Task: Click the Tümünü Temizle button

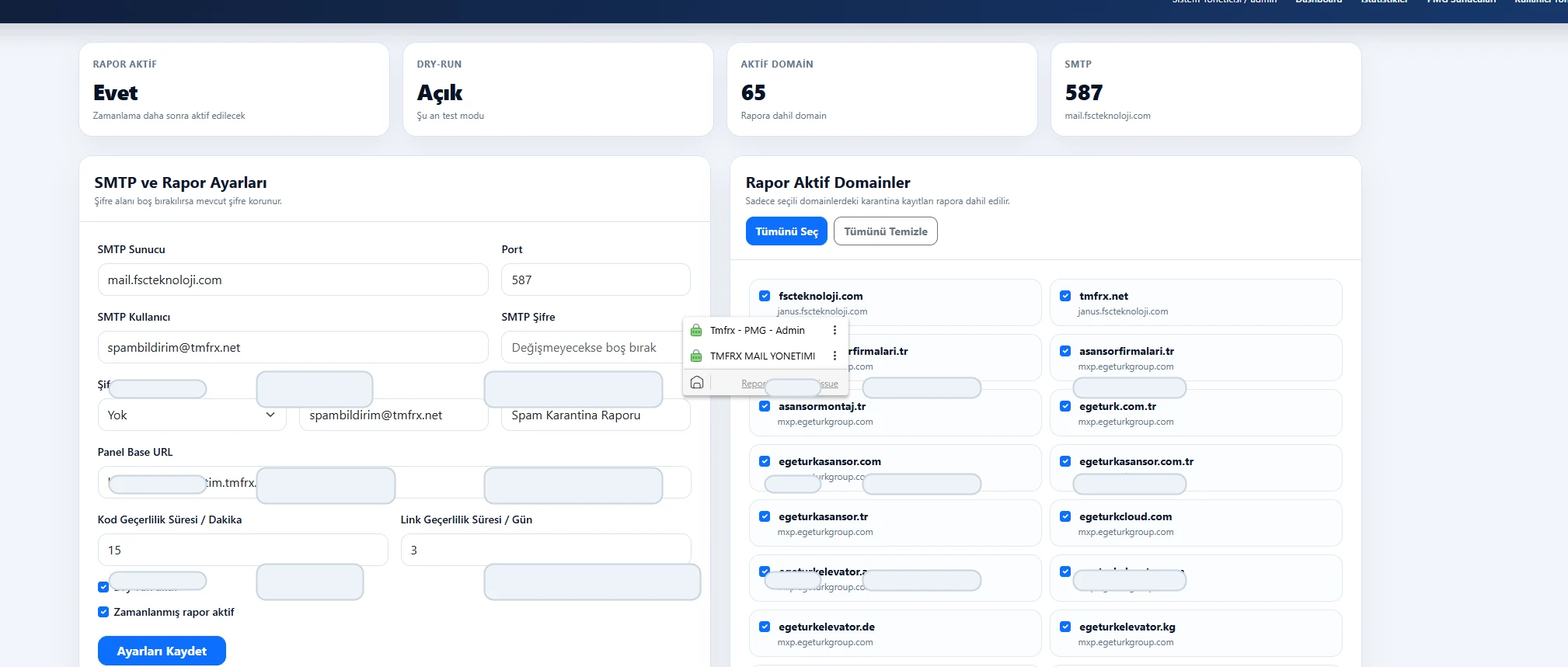Action: pyautogui.click(x=886, y=231)
